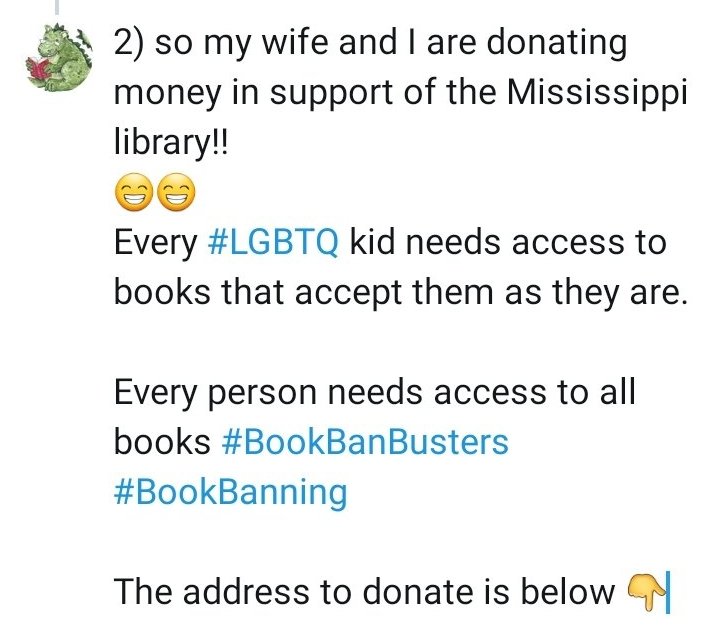Place cursor at blue text caret
The height and width of the screenshot is (625, 715).
pos(668,592)
